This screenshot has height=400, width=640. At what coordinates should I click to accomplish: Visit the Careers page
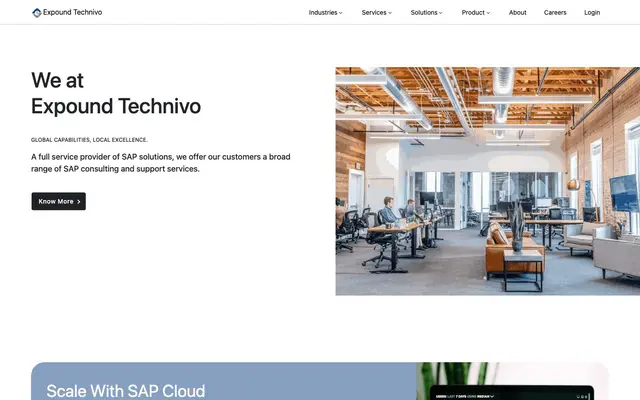coord(555,13)
